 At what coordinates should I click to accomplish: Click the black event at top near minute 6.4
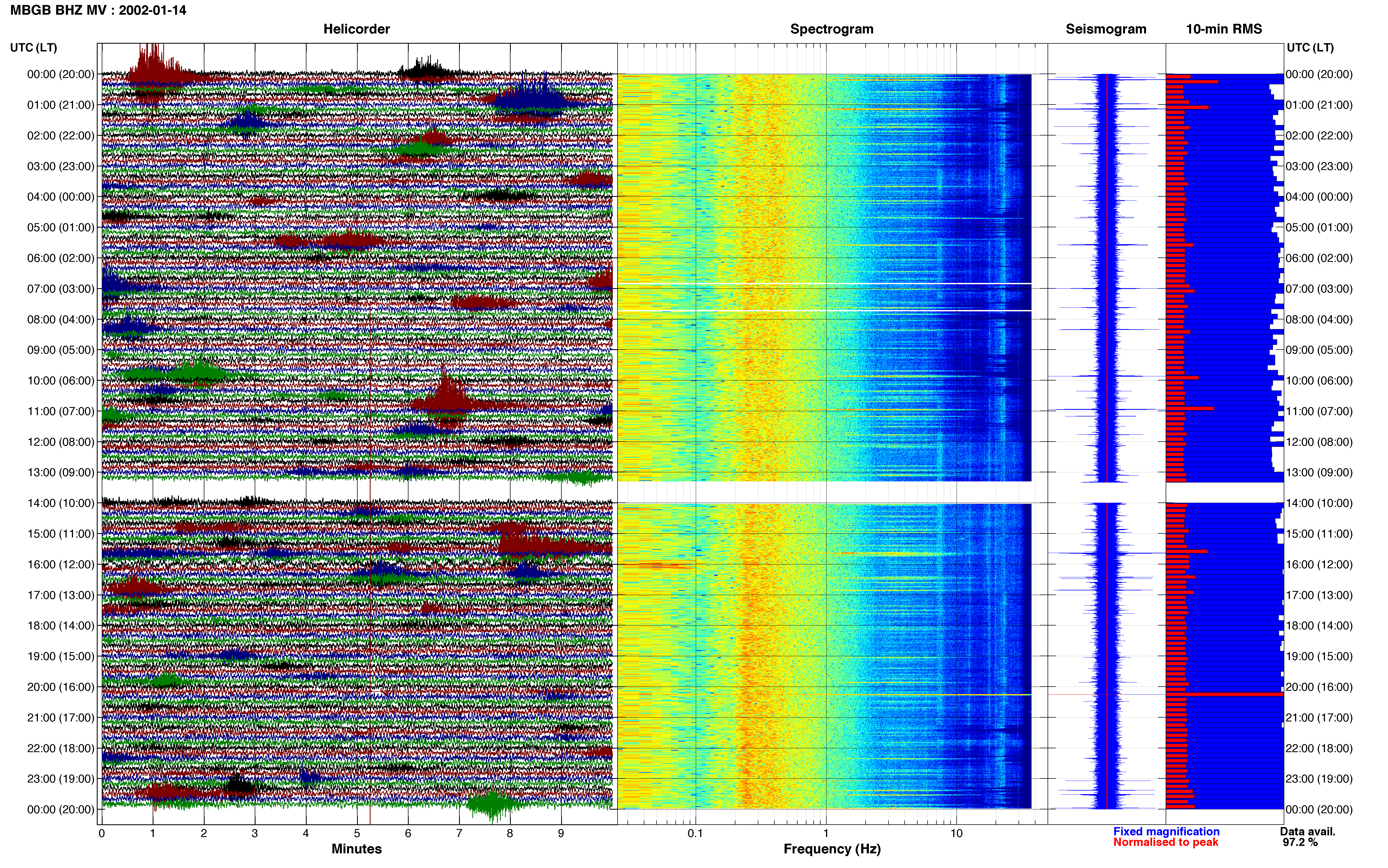pos(426,70)
